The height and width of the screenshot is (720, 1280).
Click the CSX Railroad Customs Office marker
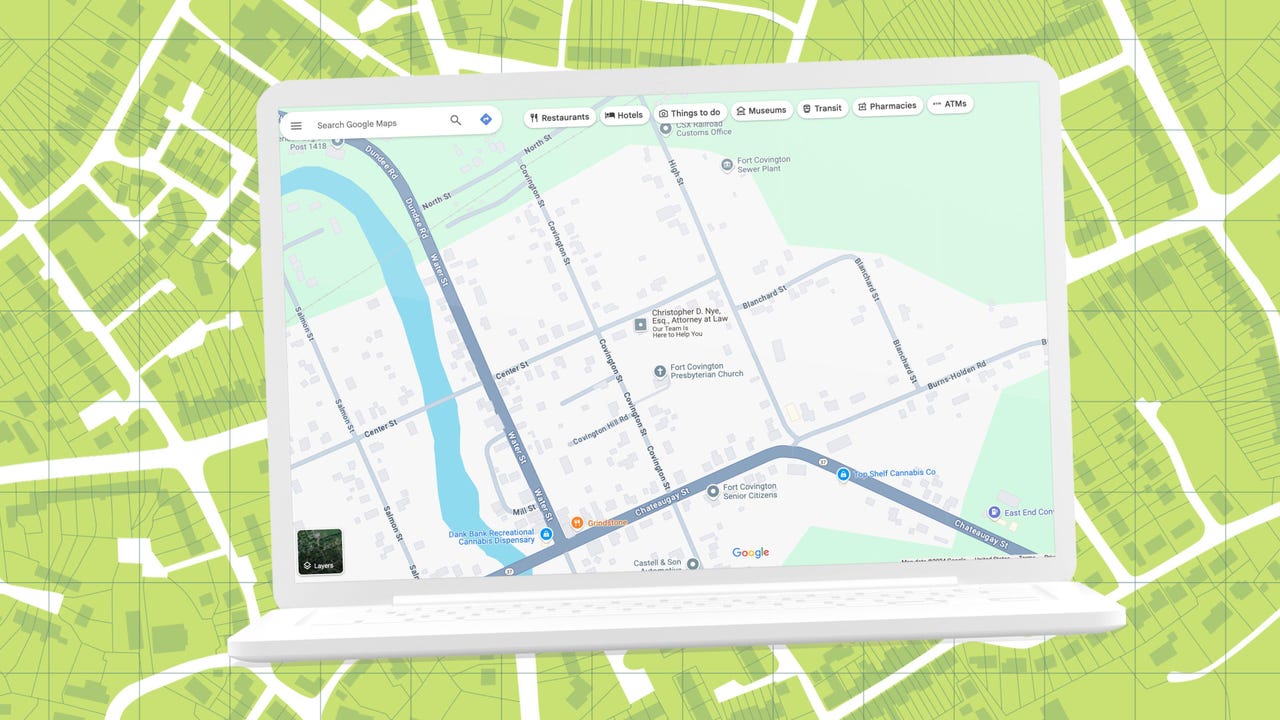tap(665, 129)
